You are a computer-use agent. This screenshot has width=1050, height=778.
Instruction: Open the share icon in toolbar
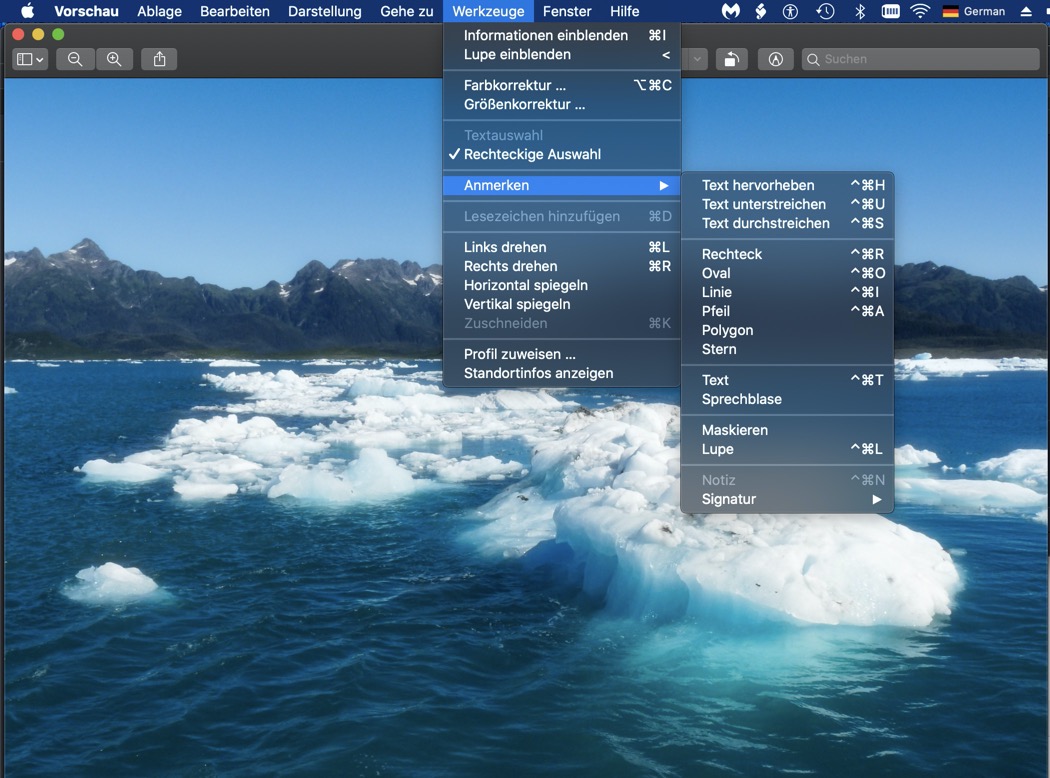160,60
